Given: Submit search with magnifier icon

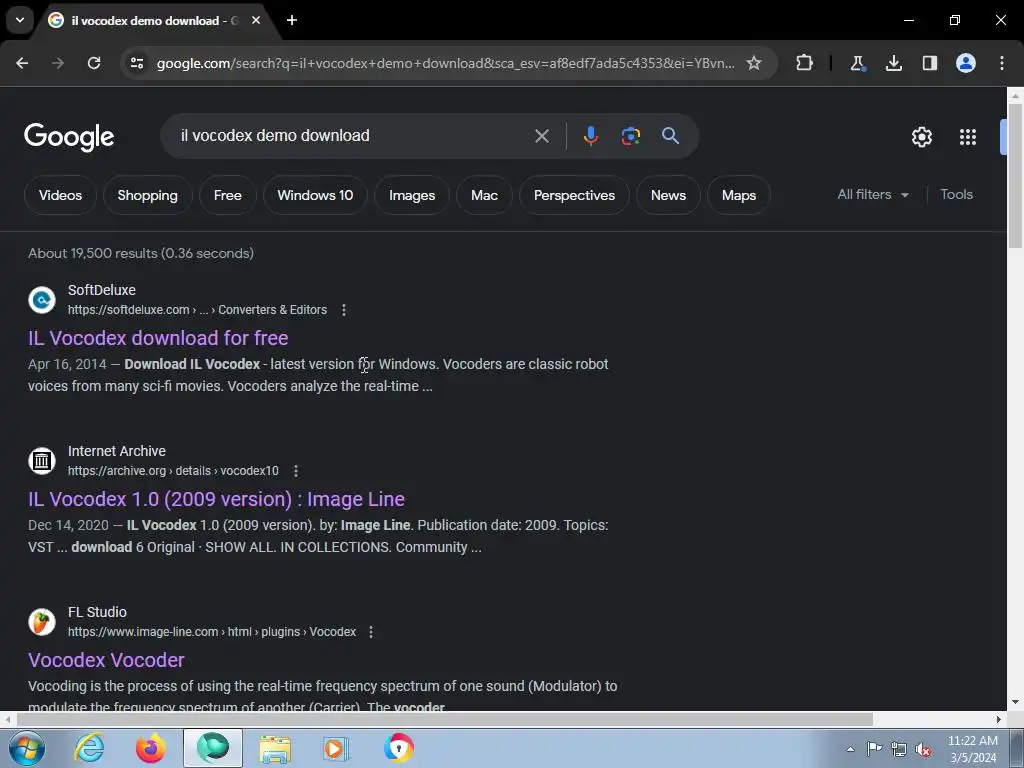Looking at the screenshot, I should tap(670, 136).
